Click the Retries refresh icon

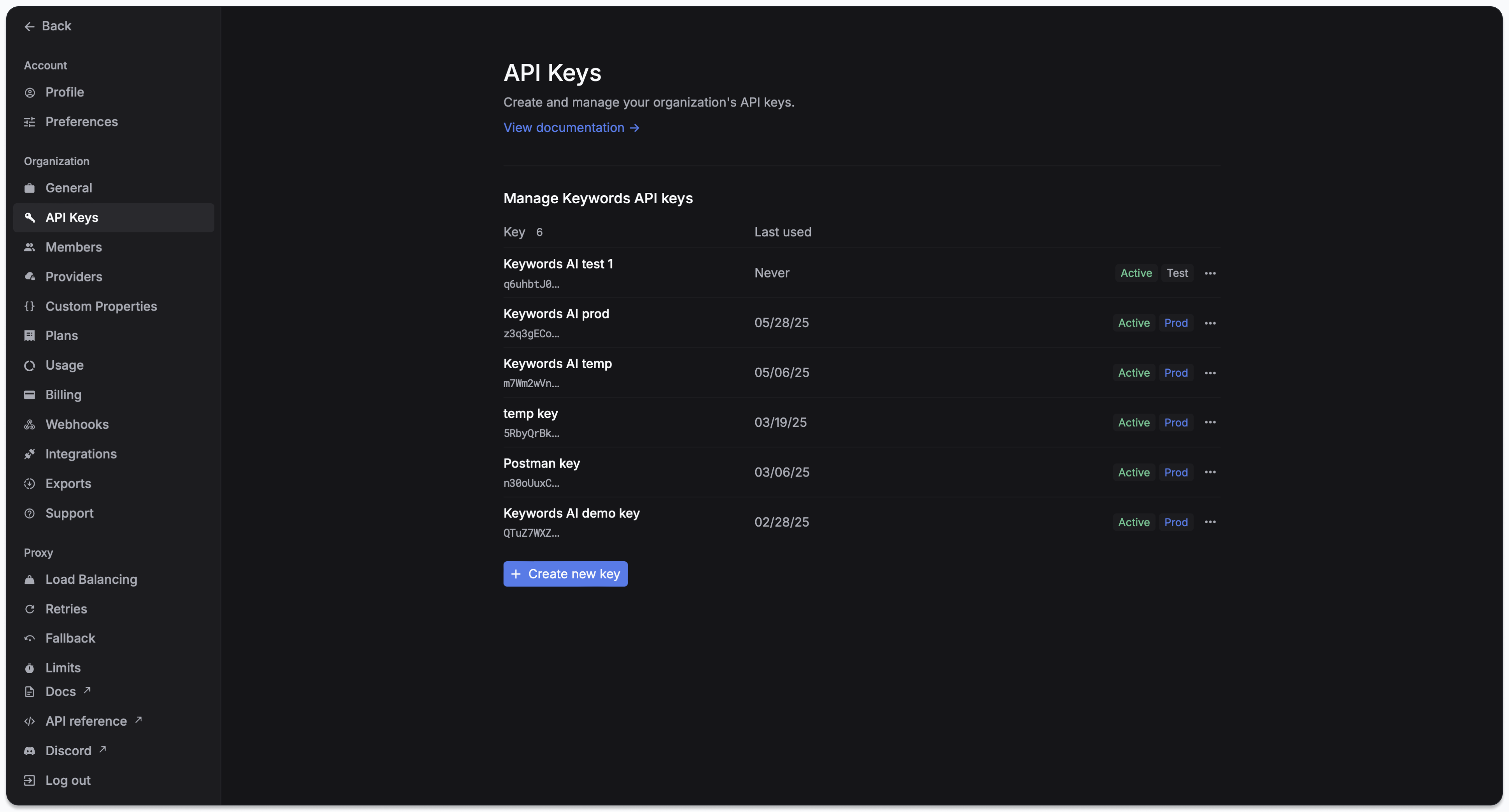coord(29,609)
